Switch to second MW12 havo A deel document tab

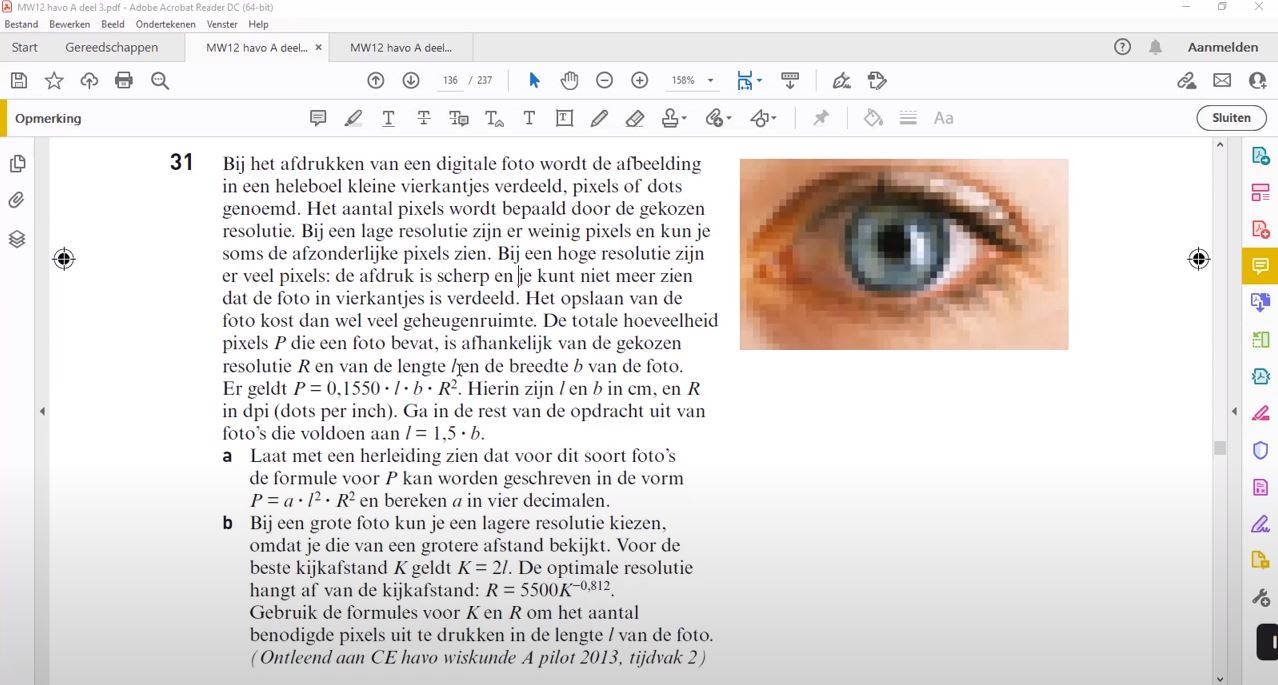pos(401,47)
